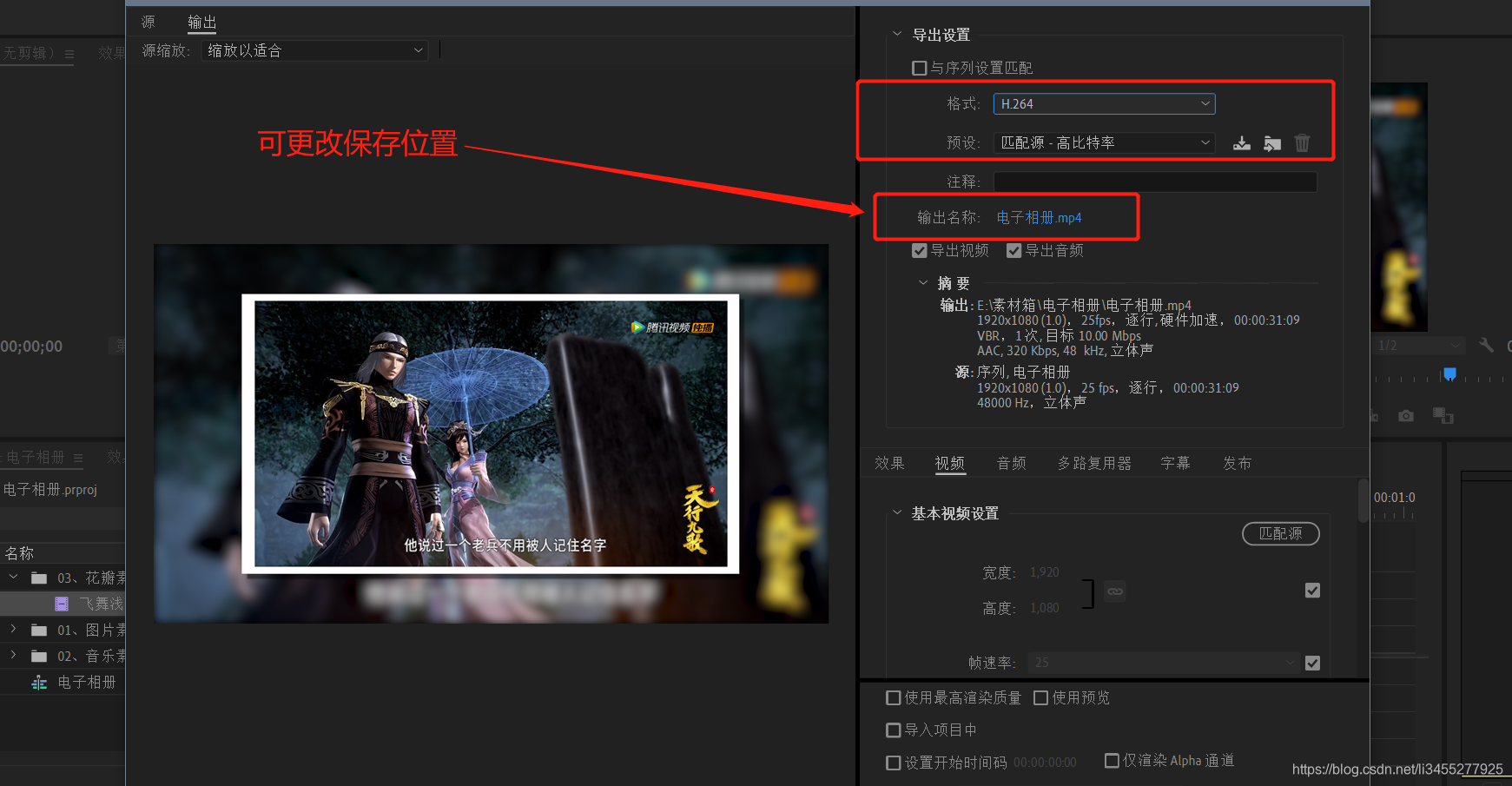
Task: Enable 仅渲染 Alpha 通道 checkbox
Action: click(x=1112, y=761)
